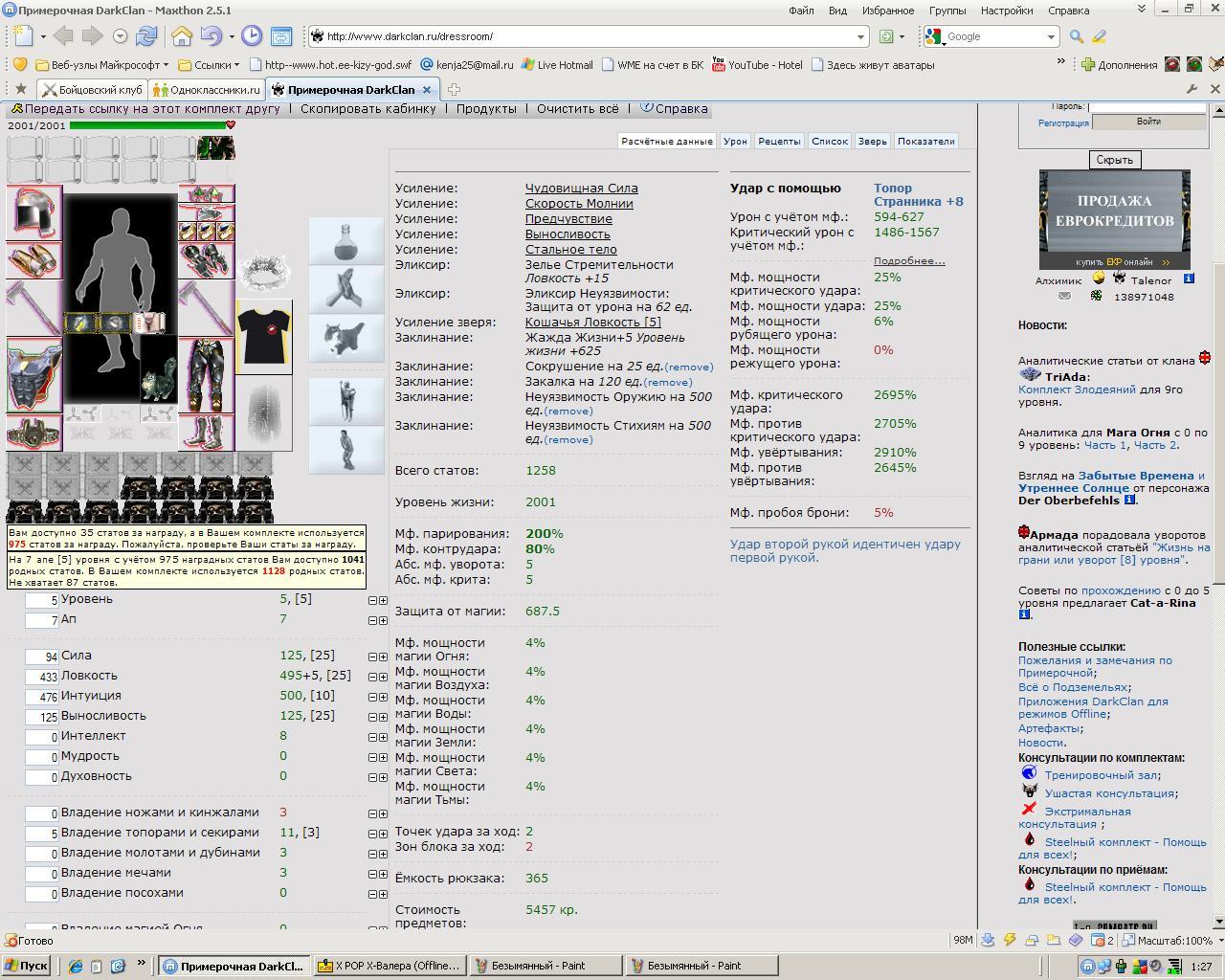Image resolution: width=1225 pixels, height=980 pixels.
Task: Open the browsing history clock icon
Action: (252, 36)
